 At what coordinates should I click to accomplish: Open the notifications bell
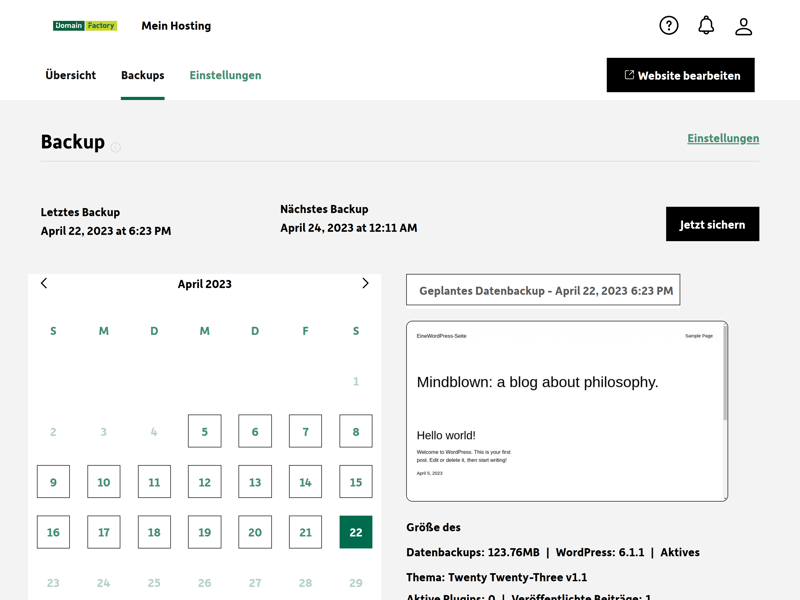pyautogui.click(x=706, y=26)
